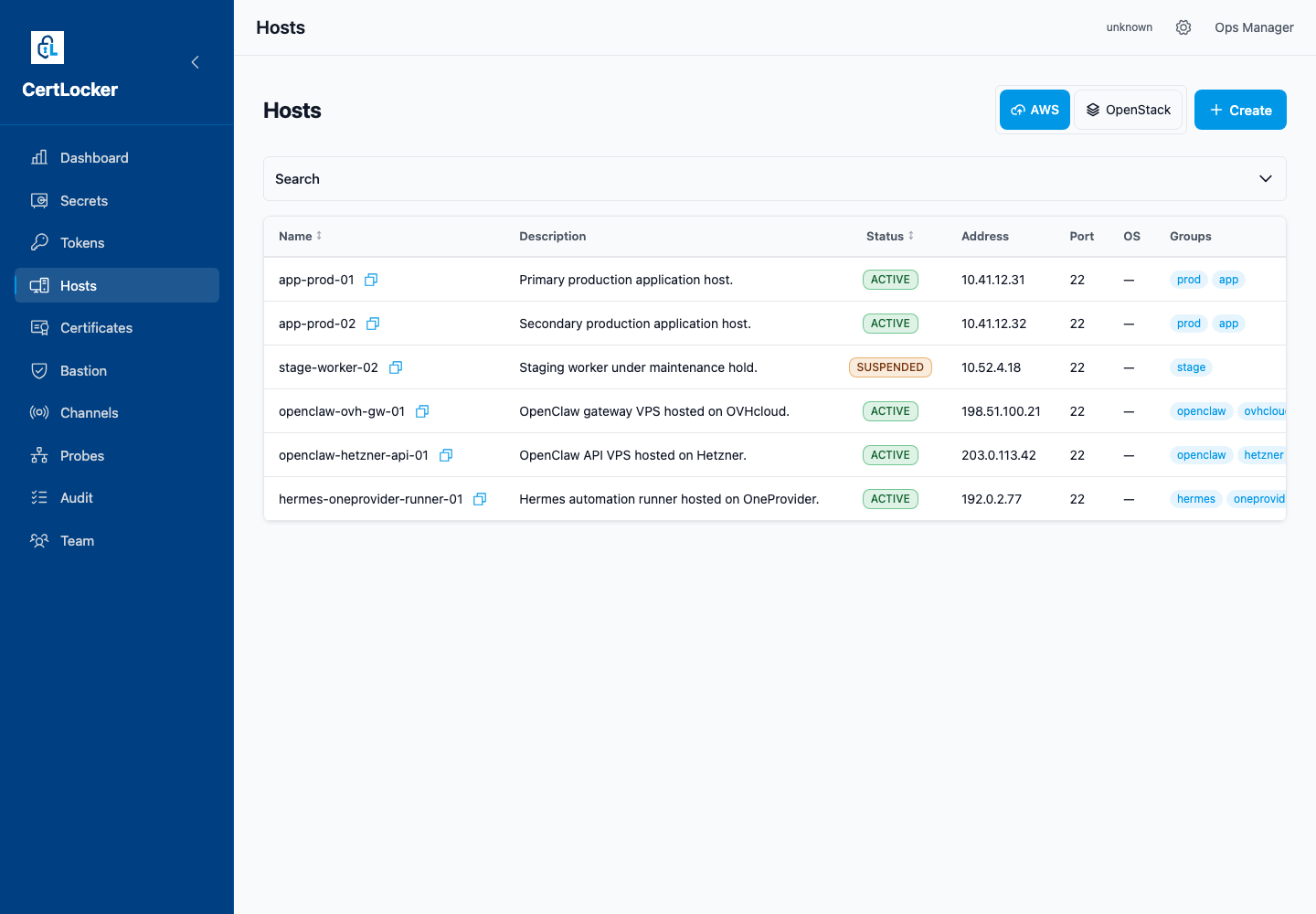This screenshot has height=914, width=1316.
Task: Click the Search panel label
Action: pyautogui.click(x=297, y=179)
